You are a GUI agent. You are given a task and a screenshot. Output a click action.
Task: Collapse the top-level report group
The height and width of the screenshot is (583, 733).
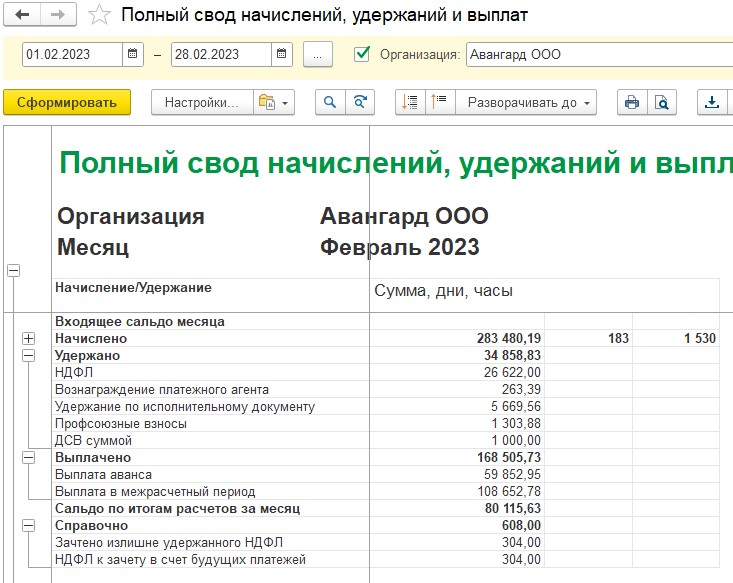[14, 270]
